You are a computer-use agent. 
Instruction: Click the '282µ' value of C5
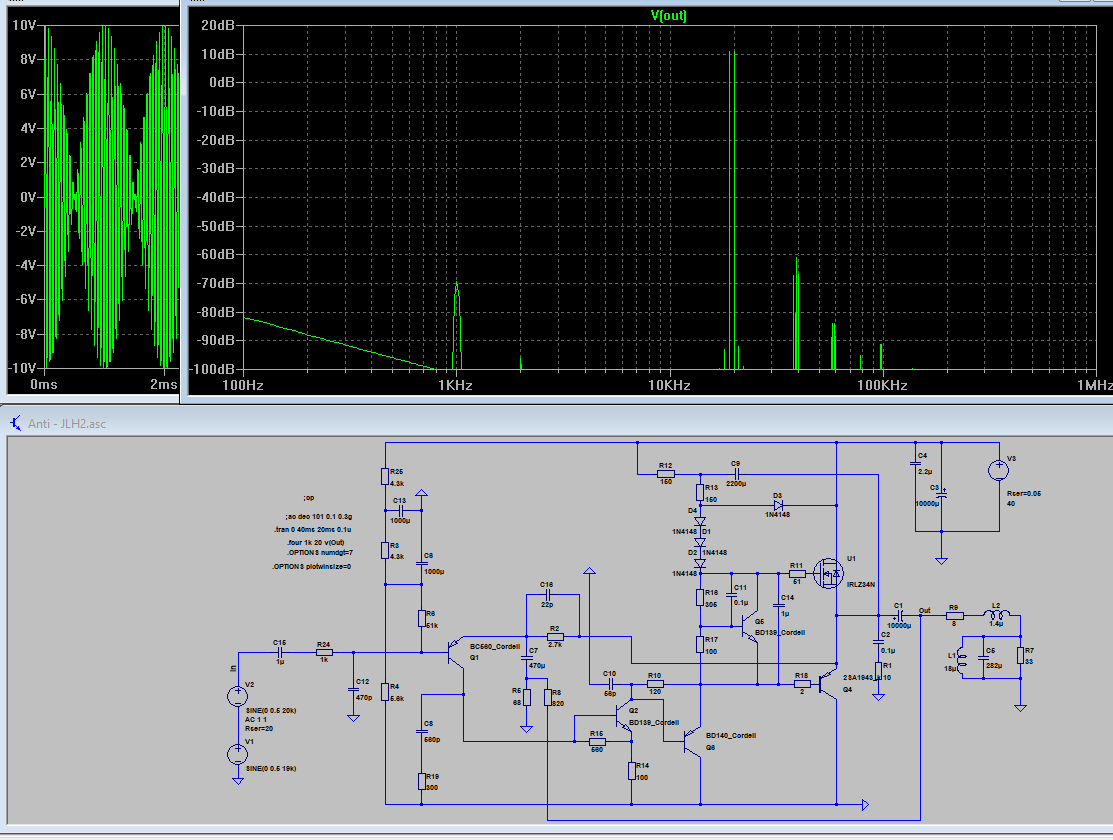click(994, 666)
